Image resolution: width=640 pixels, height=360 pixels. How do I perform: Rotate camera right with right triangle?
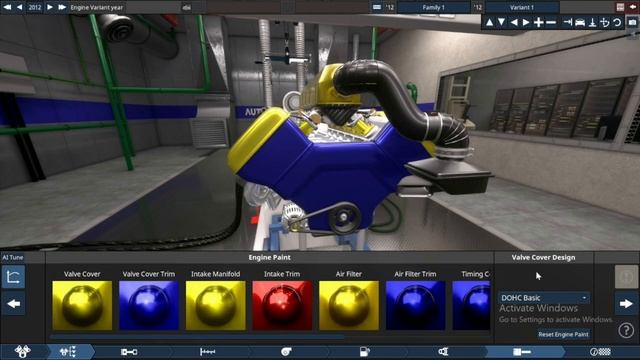[x=526, y=22]
